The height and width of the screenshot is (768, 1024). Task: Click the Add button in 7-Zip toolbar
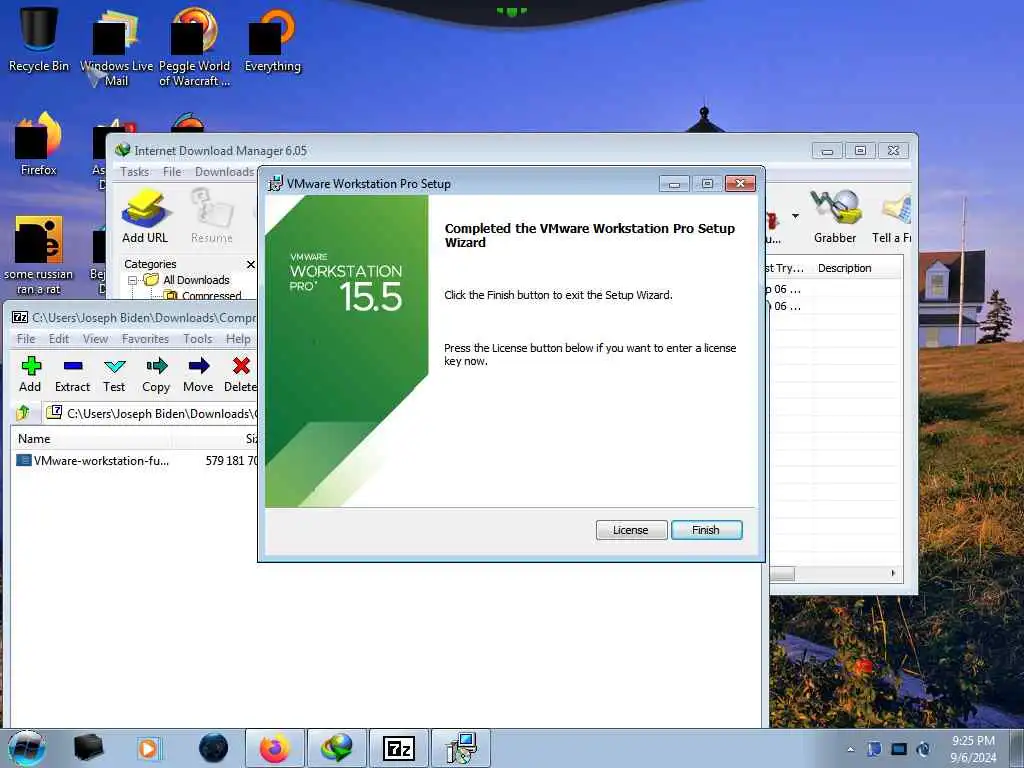(30, 374)
